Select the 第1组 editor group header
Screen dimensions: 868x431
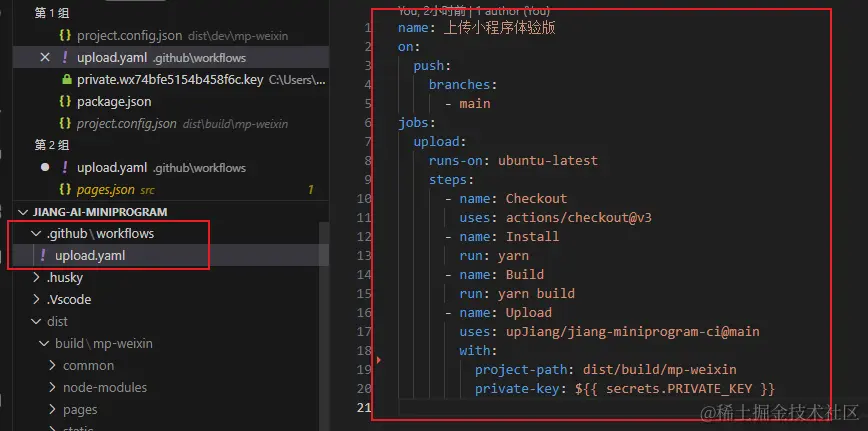click(52, 14)
